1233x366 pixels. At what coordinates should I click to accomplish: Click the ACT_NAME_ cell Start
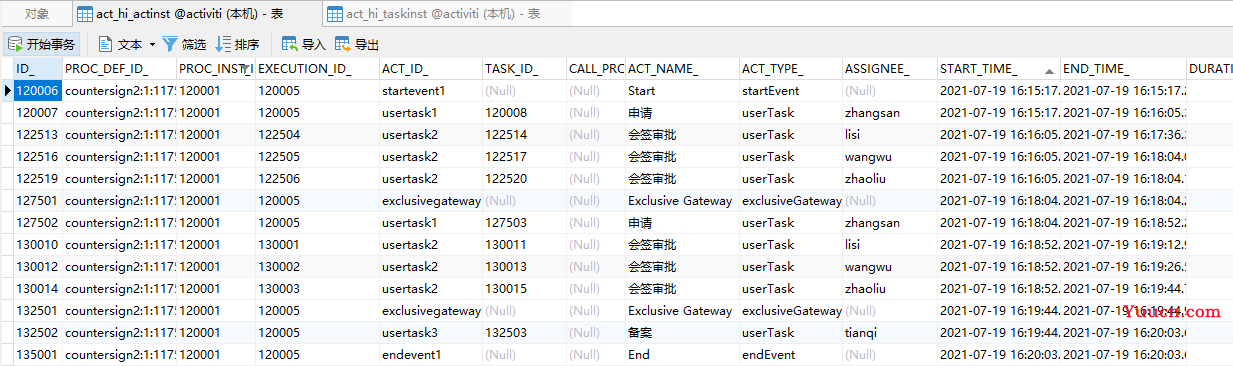pos(681,90)
